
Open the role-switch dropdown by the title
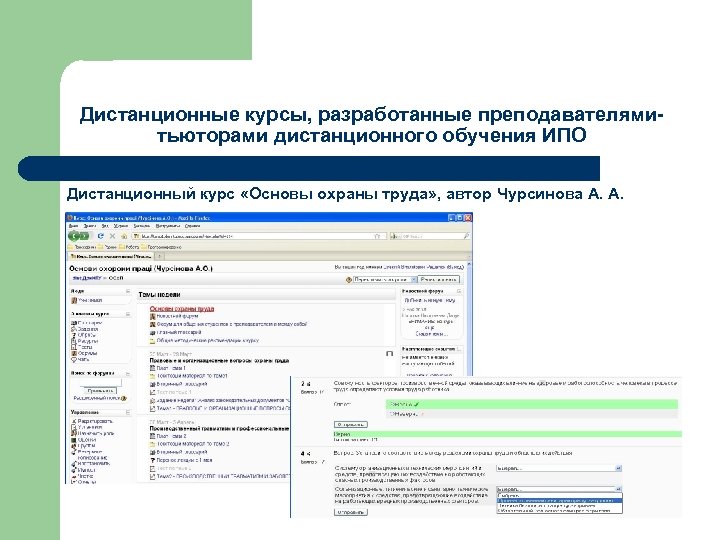coord(385,280)
